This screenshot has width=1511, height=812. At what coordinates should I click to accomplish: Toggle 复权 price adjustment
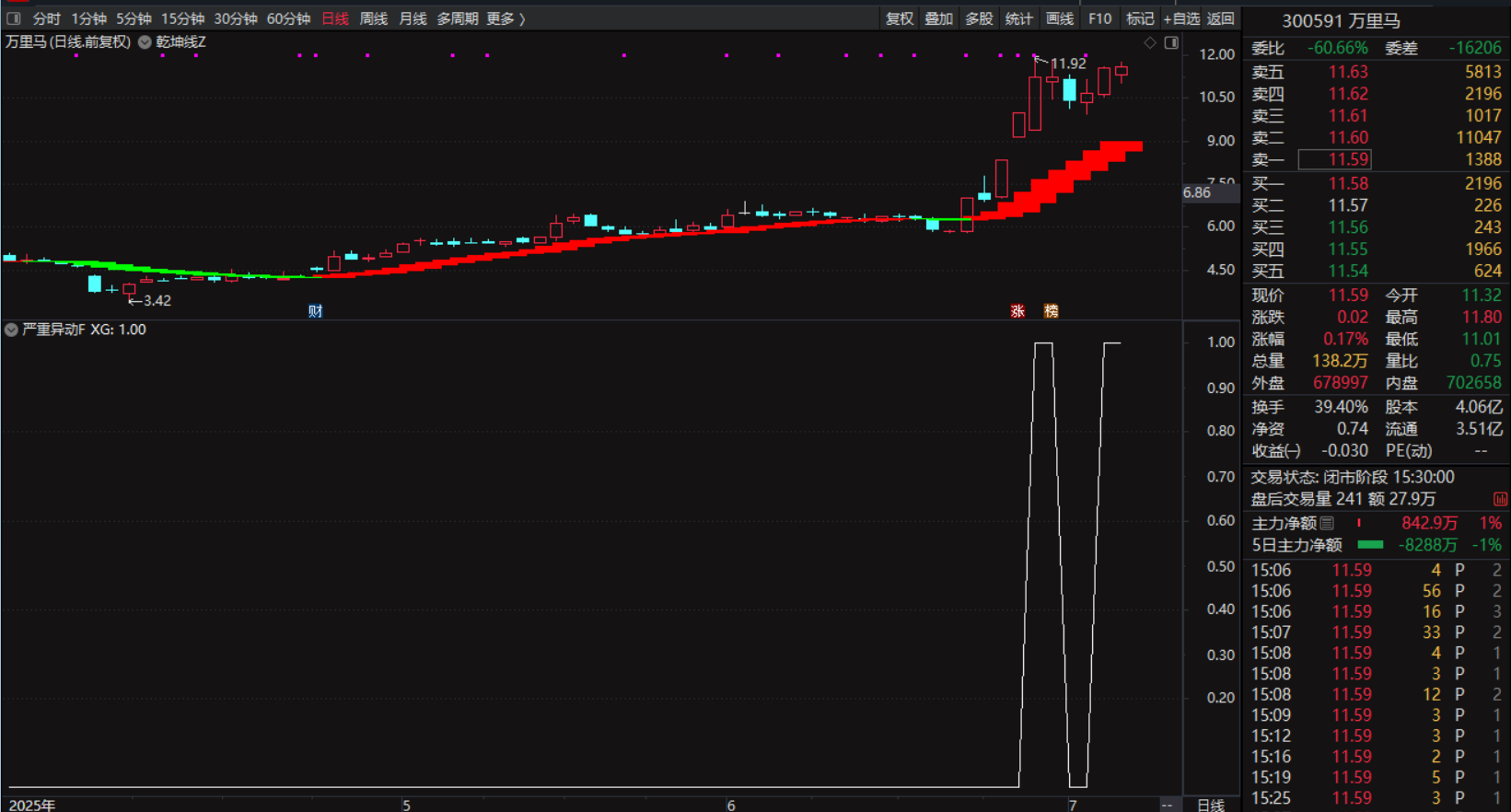[899, 18]
